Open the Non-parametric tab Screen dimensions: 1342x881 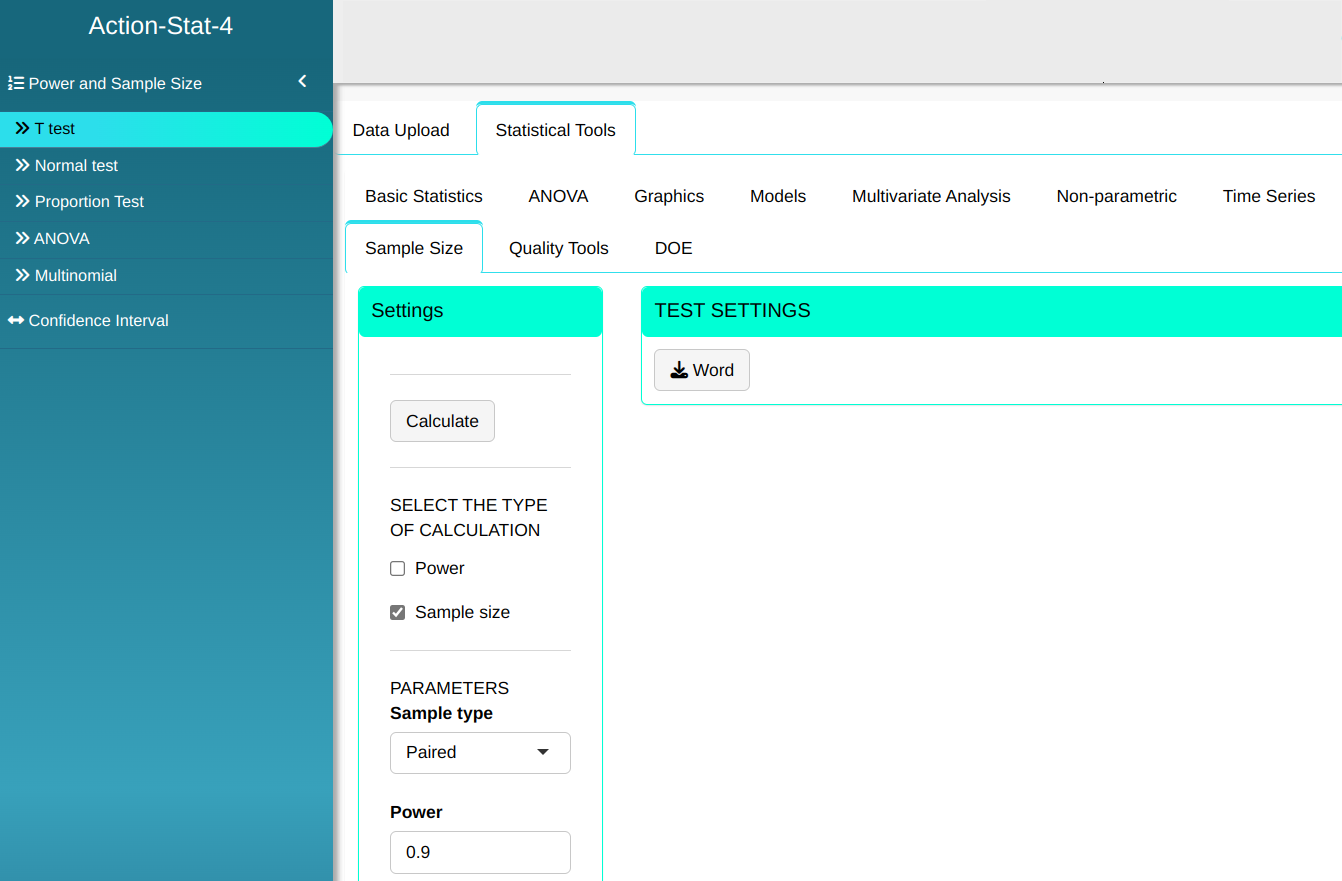(x=1116, y=196)
